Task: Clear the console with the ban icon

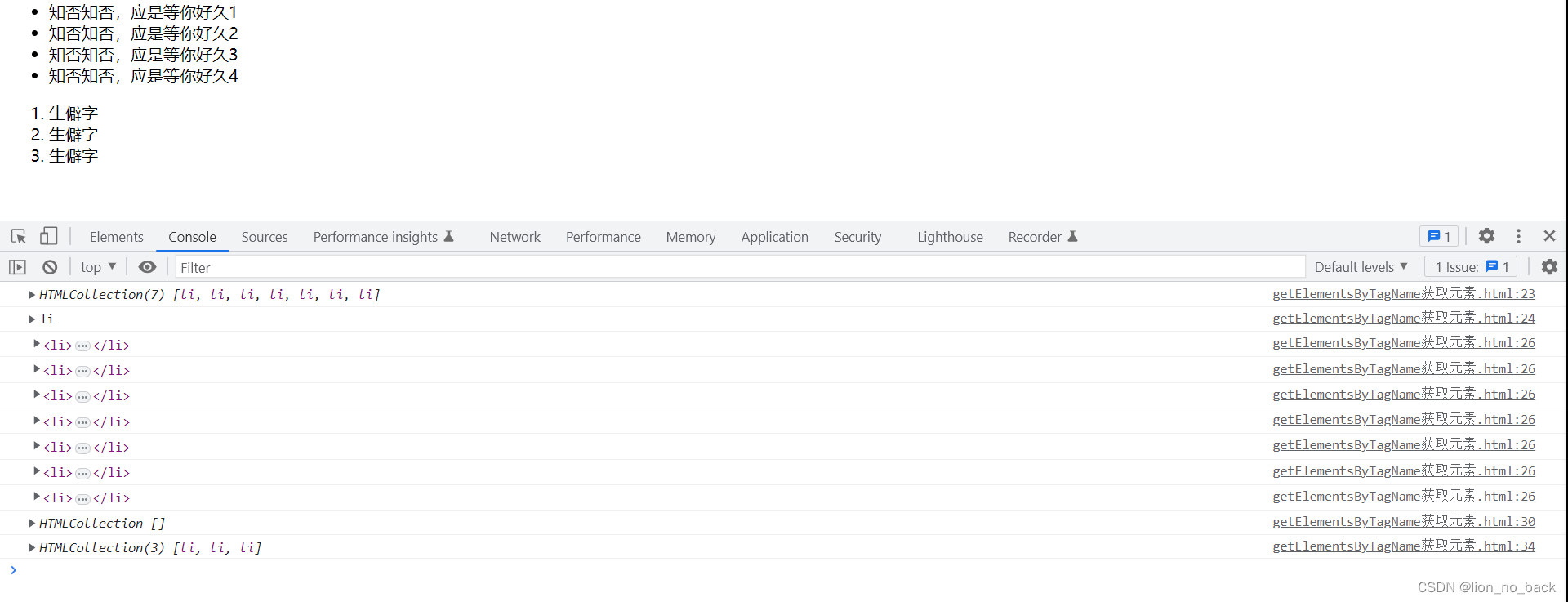Action: (50, 267)
